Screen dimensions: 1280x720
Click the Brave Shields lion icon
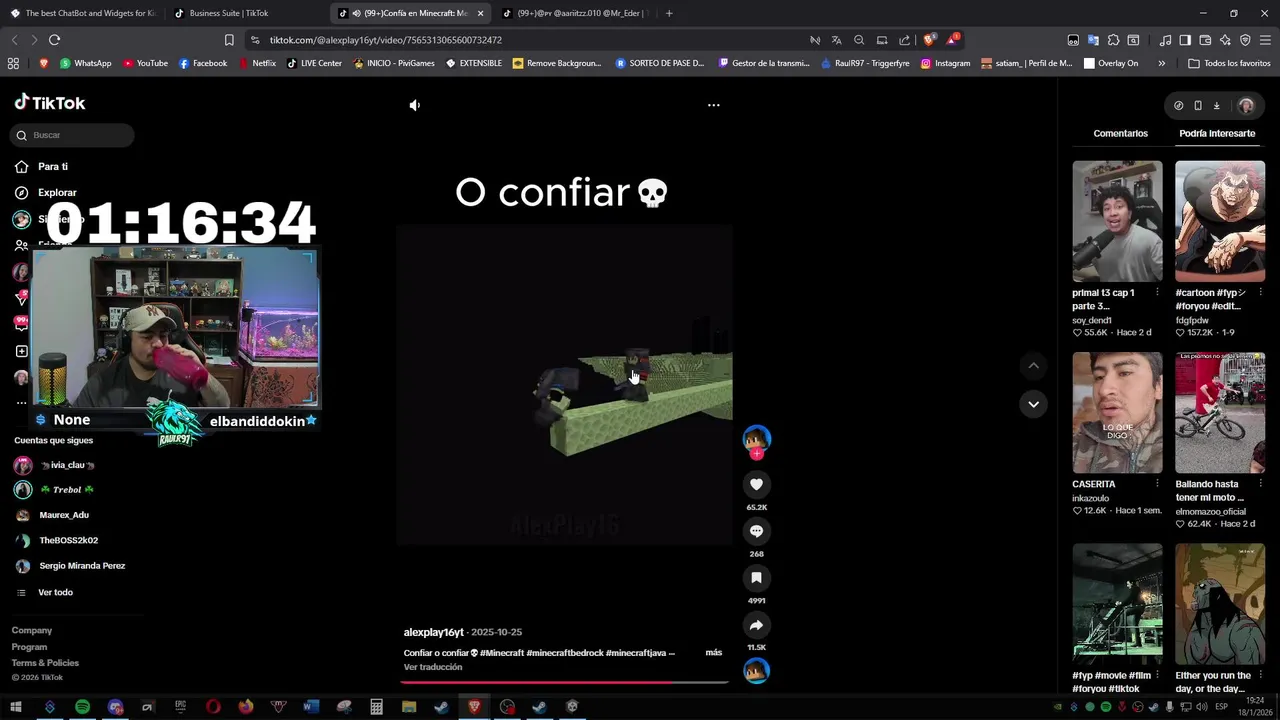click(929, 40)
